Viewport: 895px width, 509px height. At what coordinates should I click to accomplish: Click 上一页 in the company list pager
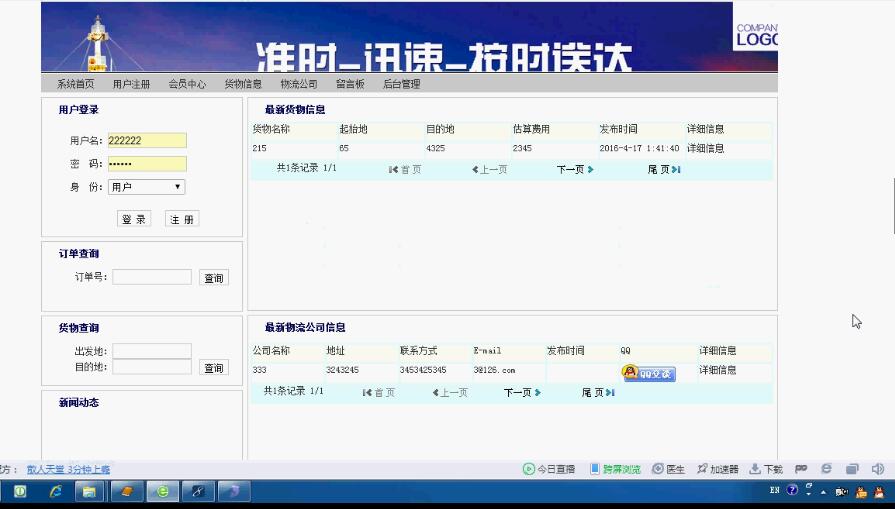click(x=450, y=393)
